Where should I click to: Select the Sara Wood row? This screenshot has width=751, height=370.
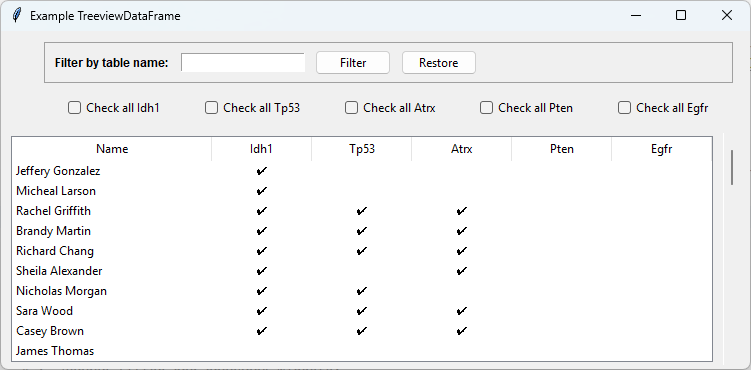tap(362, 311)
